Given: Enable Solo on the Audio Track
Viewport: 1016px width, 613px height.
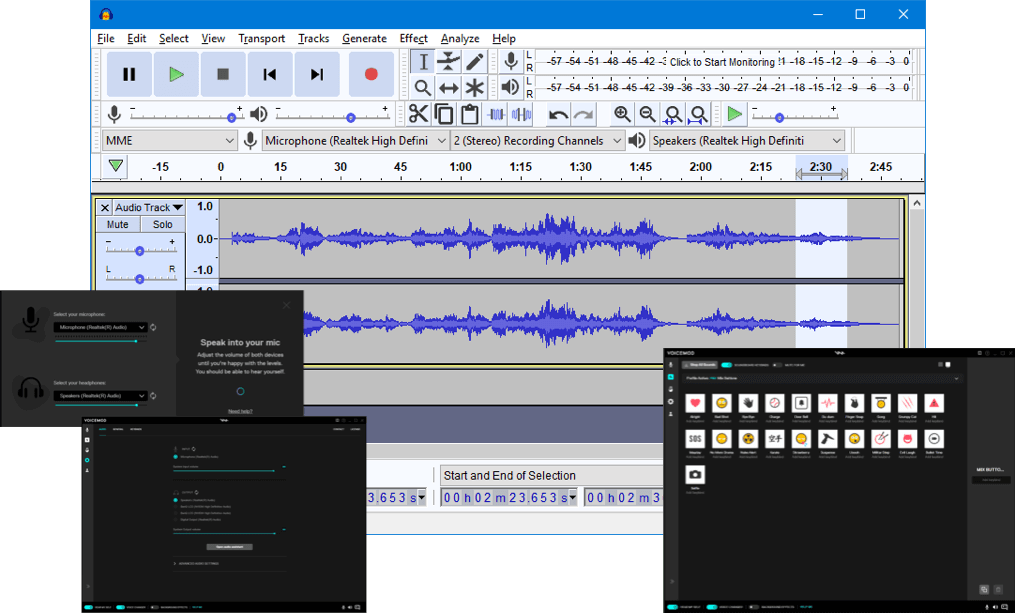Looking at the screenshot, I should click(x=161, y=224).
